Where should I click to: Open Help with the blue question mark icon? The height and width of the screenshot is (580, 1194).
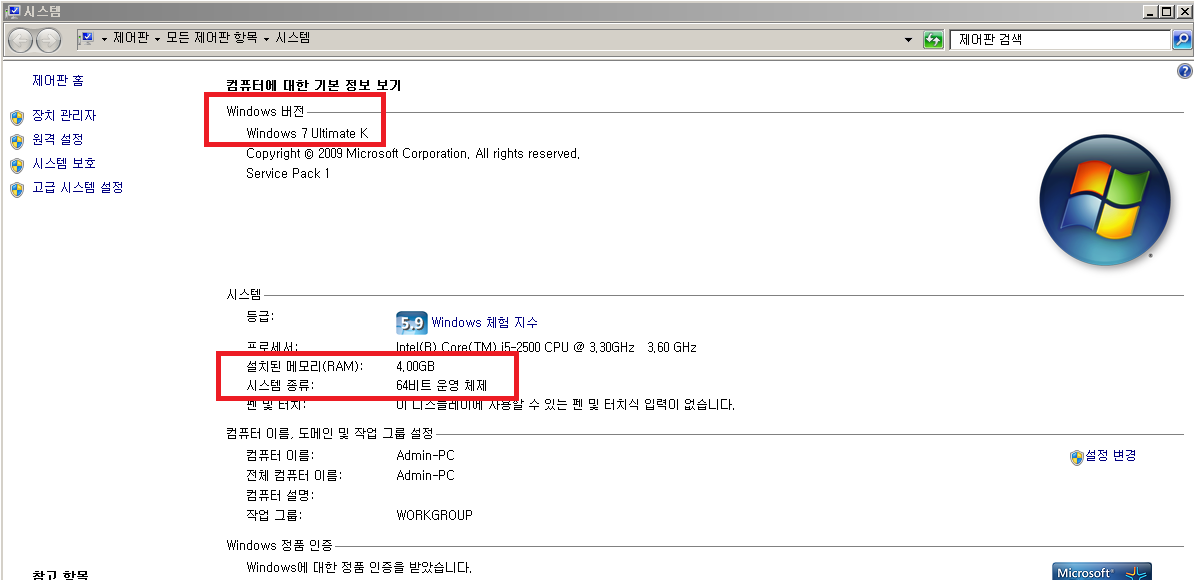[1184, 71]
